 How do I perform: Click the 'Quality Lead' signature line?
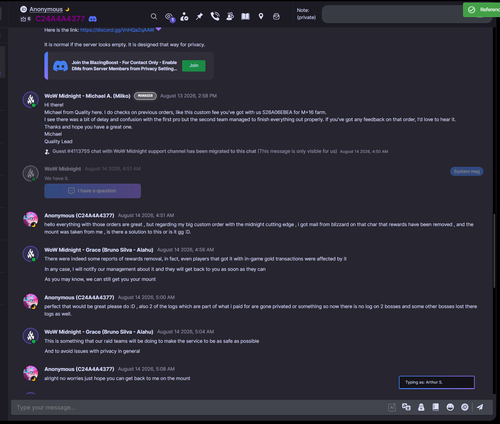click(58, 142)
